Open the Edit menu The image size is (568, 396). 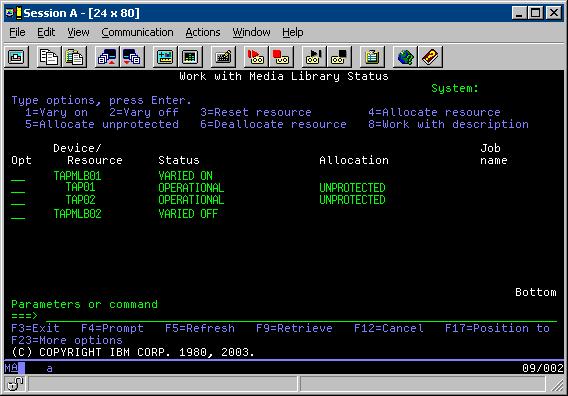click(x=46, y=33)
